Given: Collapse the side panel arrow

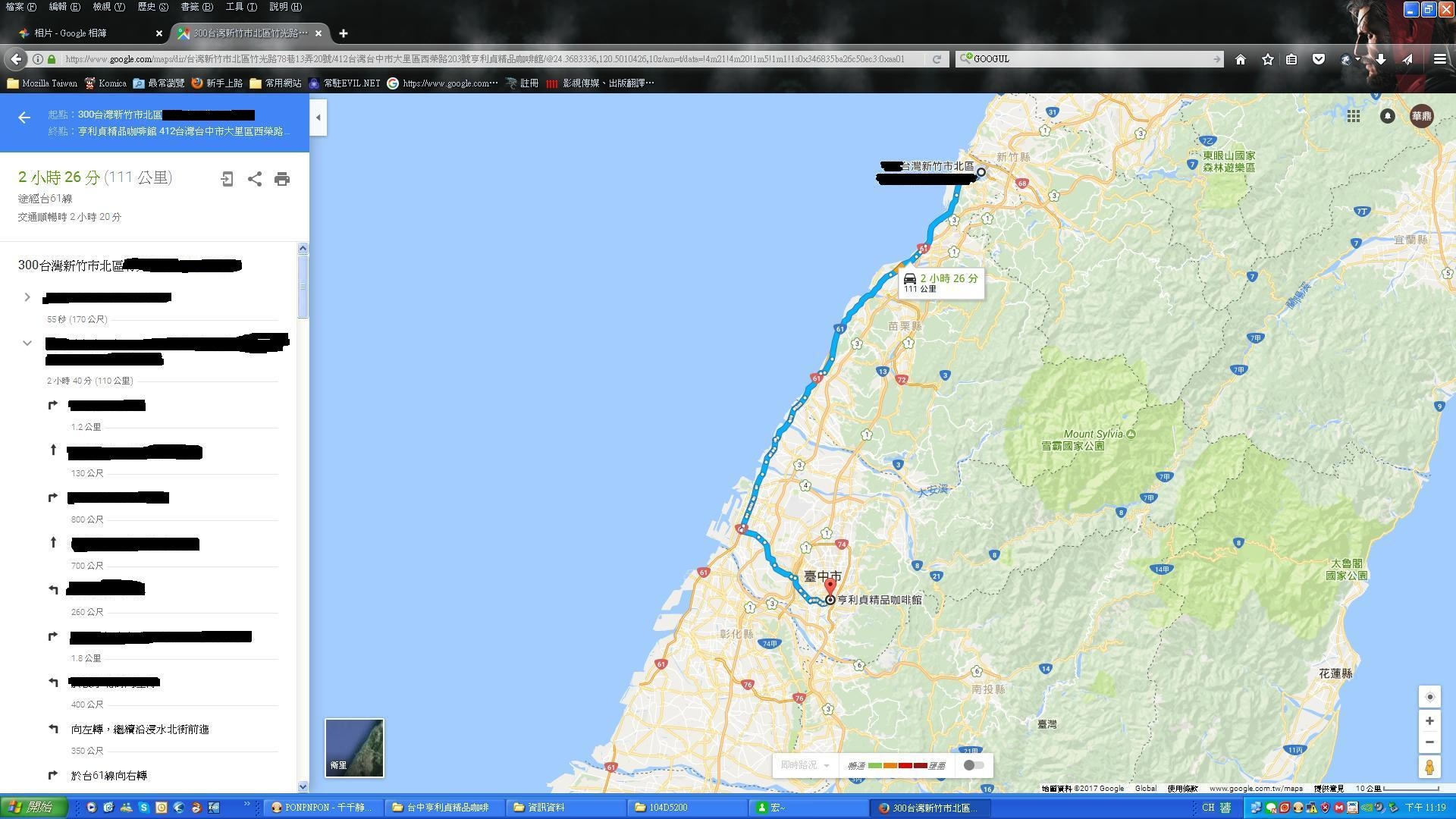Looking at the screenshot, I should (x=318, y=118).
